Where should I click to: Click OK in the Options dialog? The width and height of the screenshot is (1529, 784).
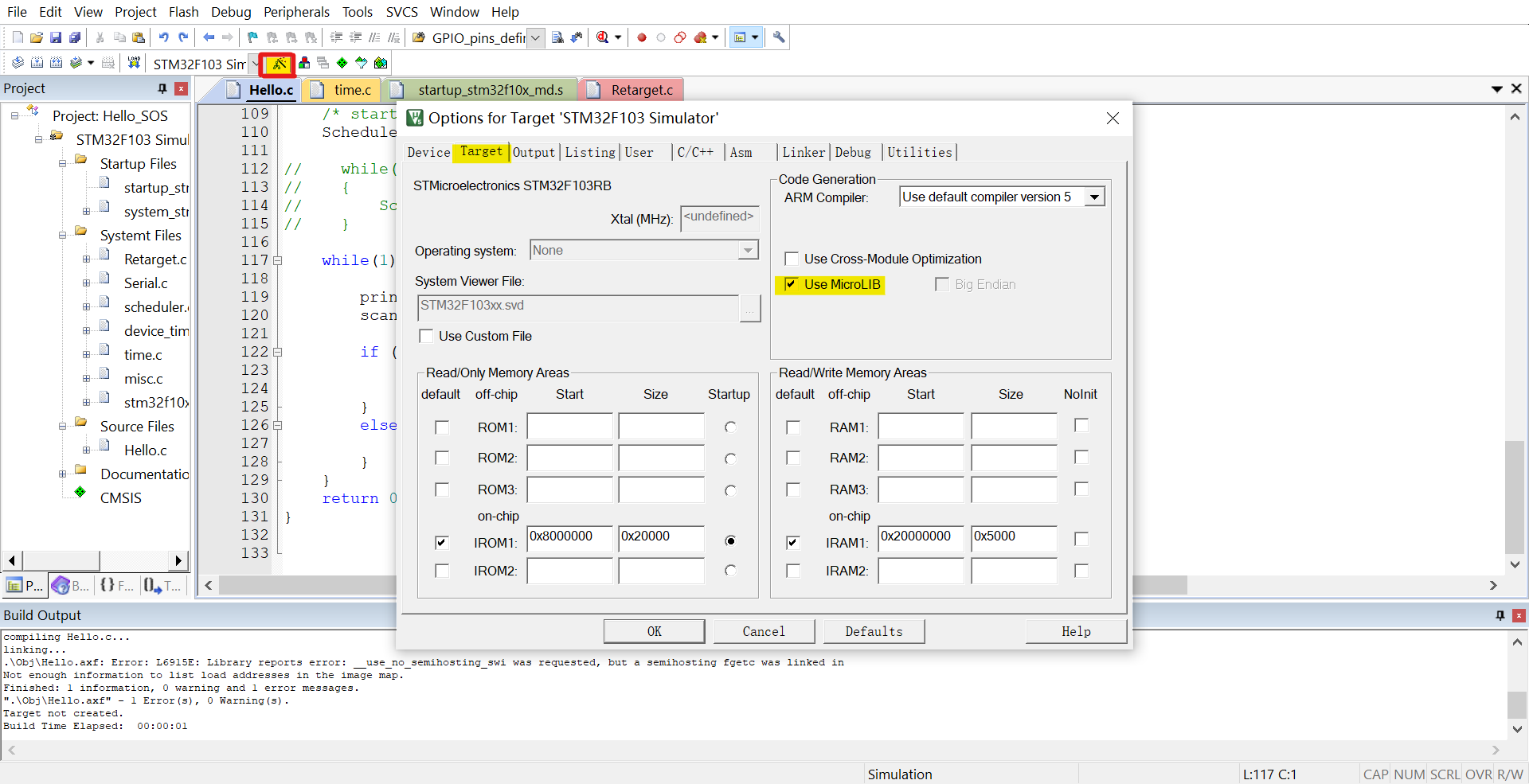click(x=654, y=631)
